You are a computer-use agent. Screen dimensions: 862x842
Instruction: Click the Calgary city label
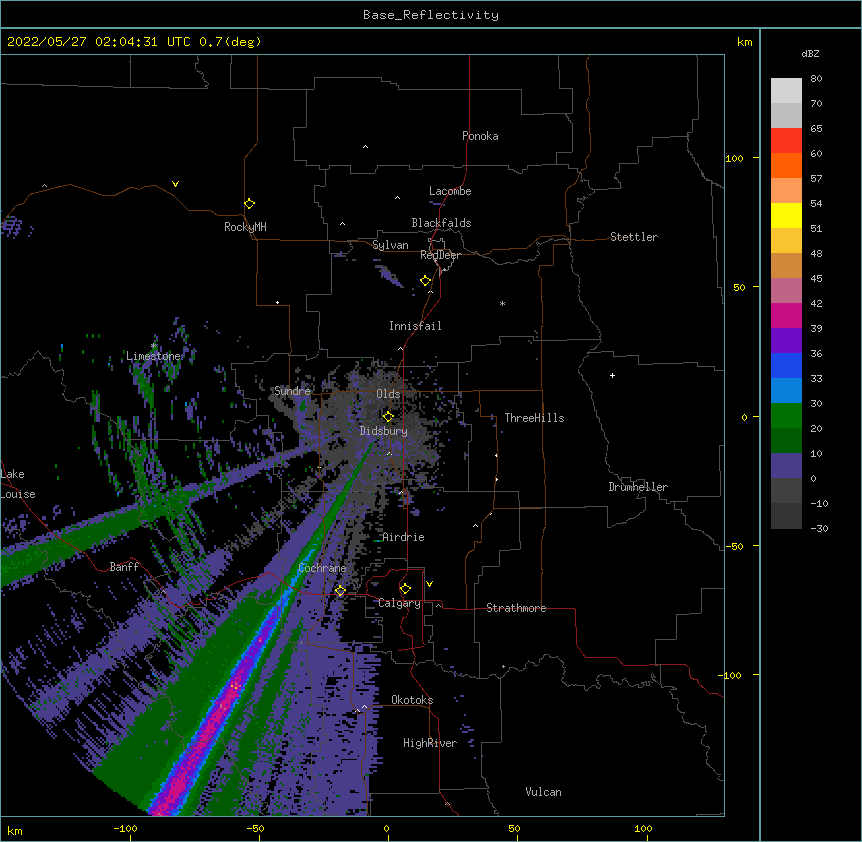point(400,603)
